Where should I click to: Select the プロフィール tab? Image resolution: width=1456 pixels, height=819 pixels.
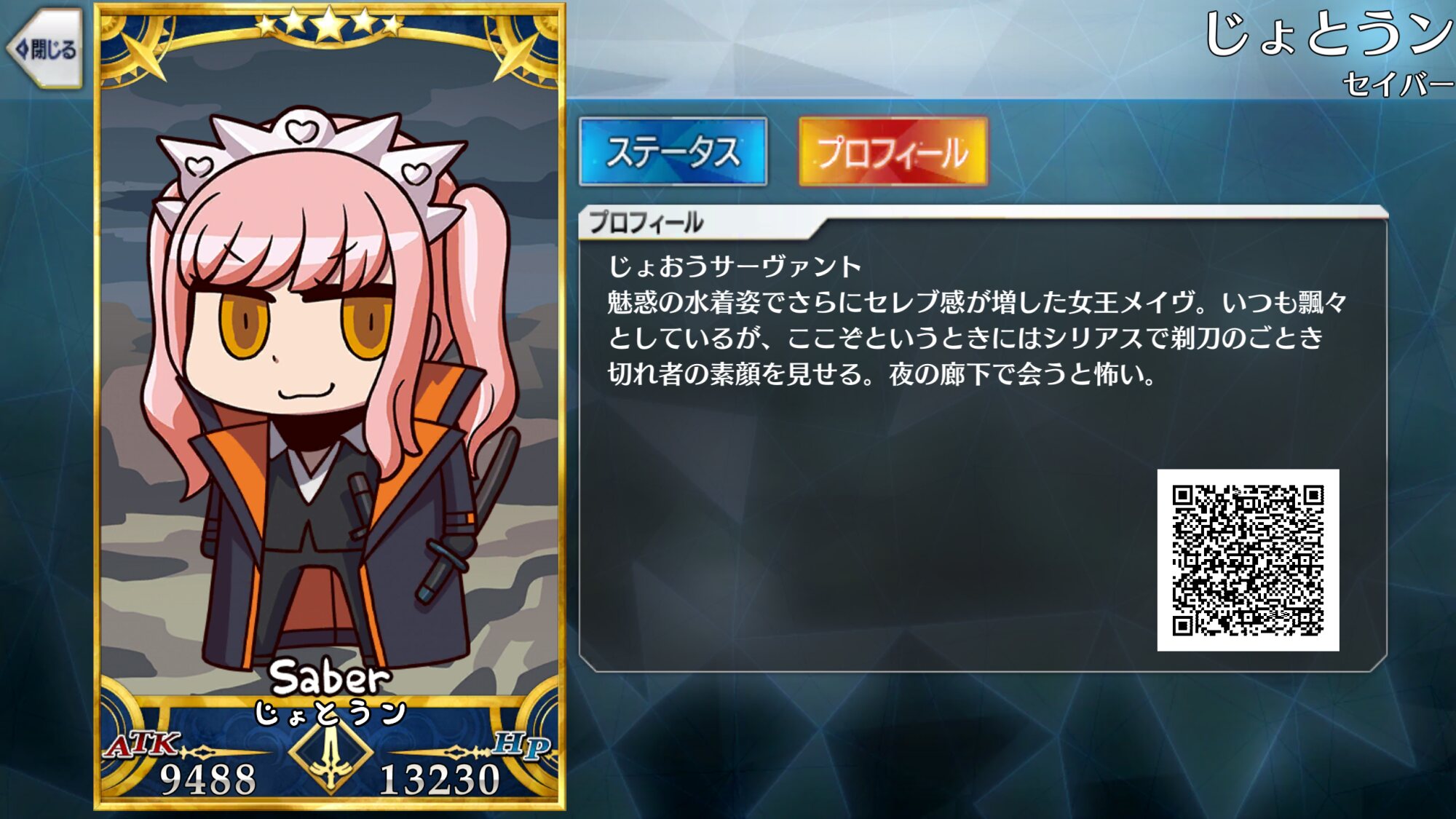(893, 151)
